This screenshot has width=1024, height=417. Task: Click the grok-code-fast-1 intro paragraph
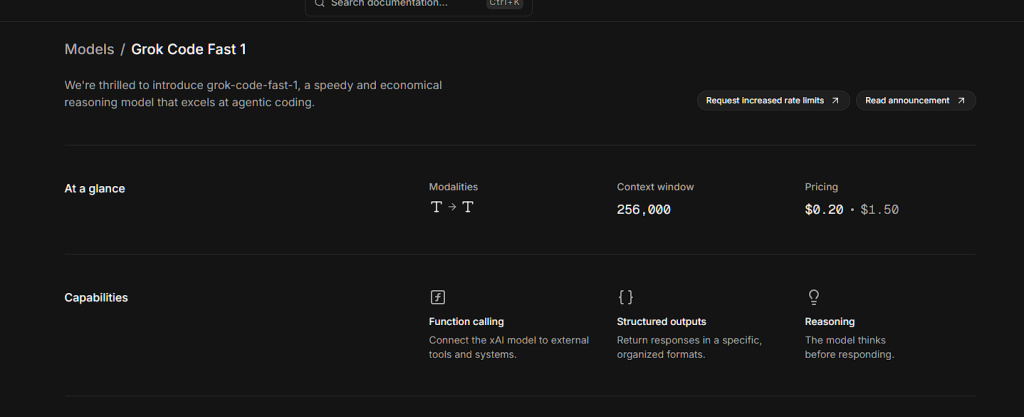click(253, 93)
